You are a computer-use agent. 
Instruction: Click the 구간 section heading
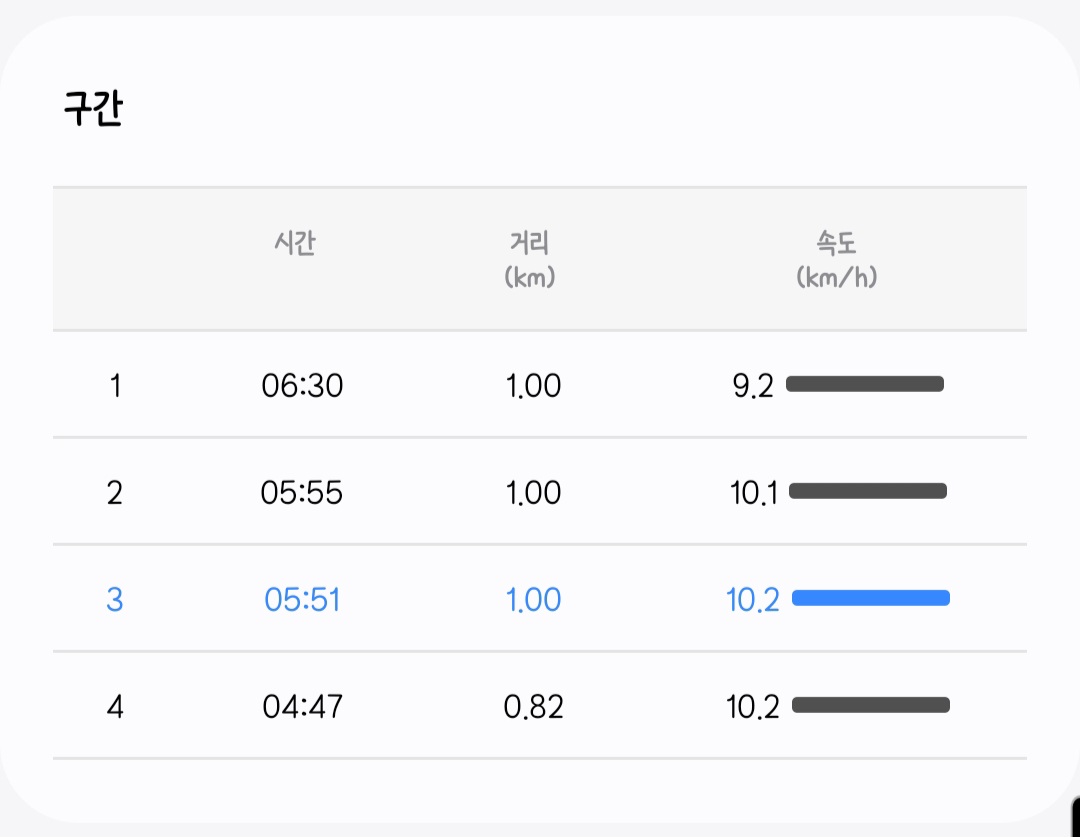(x=93, y=108)
